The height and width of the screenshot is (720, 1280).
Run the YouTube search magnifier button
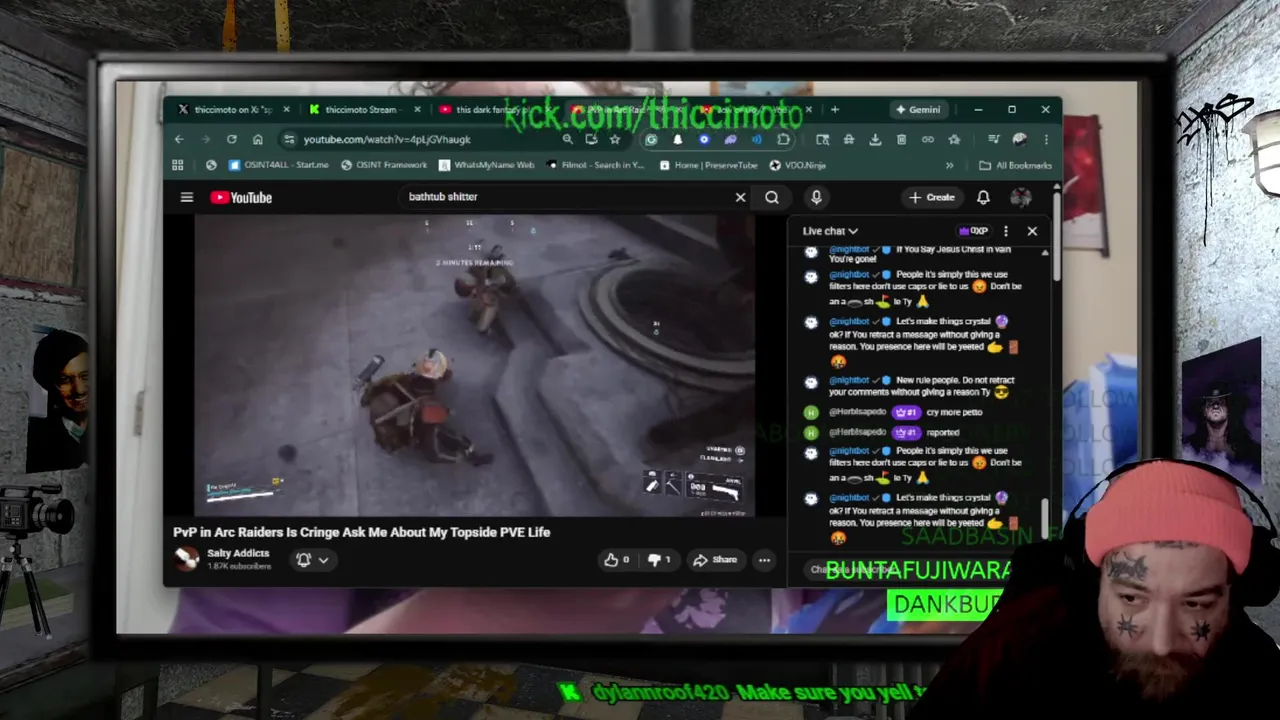772,197
